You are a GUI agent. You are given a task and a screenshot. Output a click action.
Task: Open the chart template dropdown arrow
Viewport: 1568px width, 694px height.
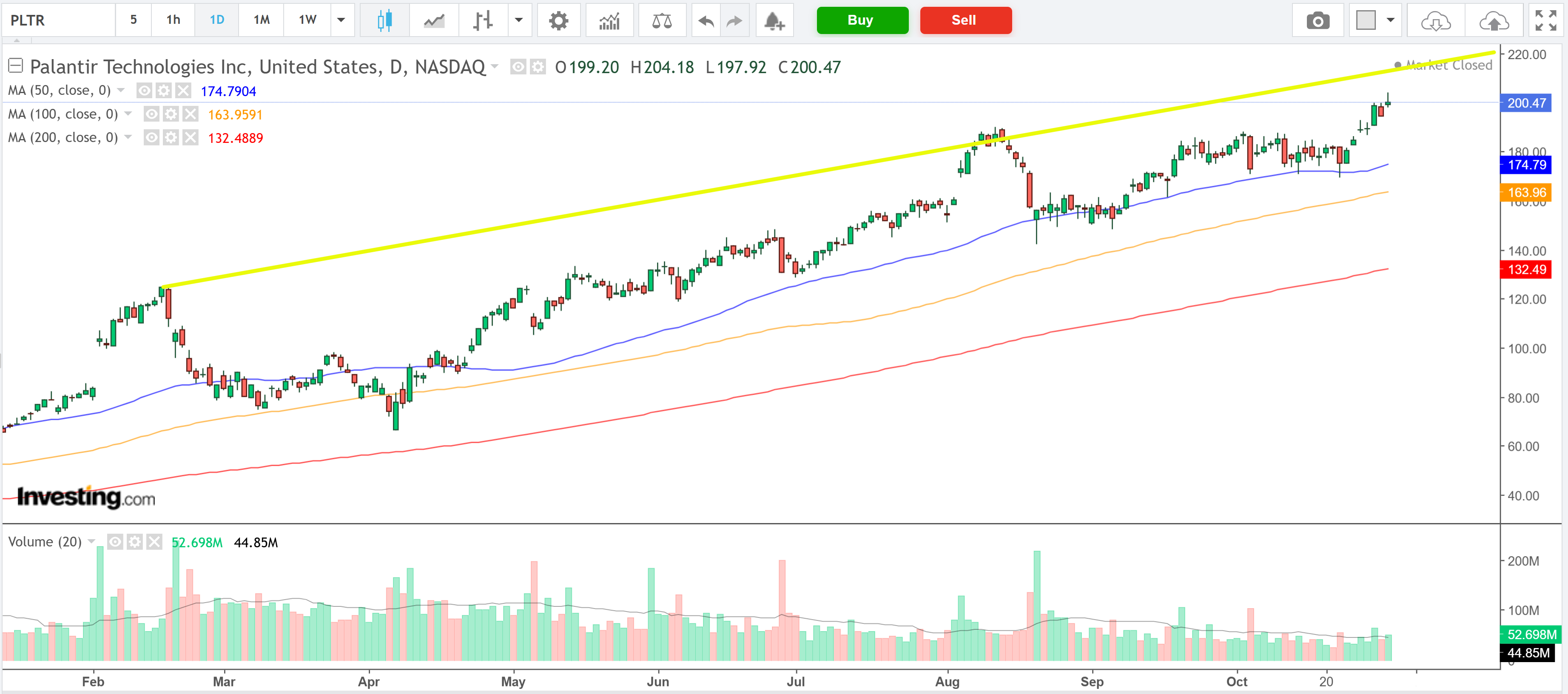point(1391,20)
